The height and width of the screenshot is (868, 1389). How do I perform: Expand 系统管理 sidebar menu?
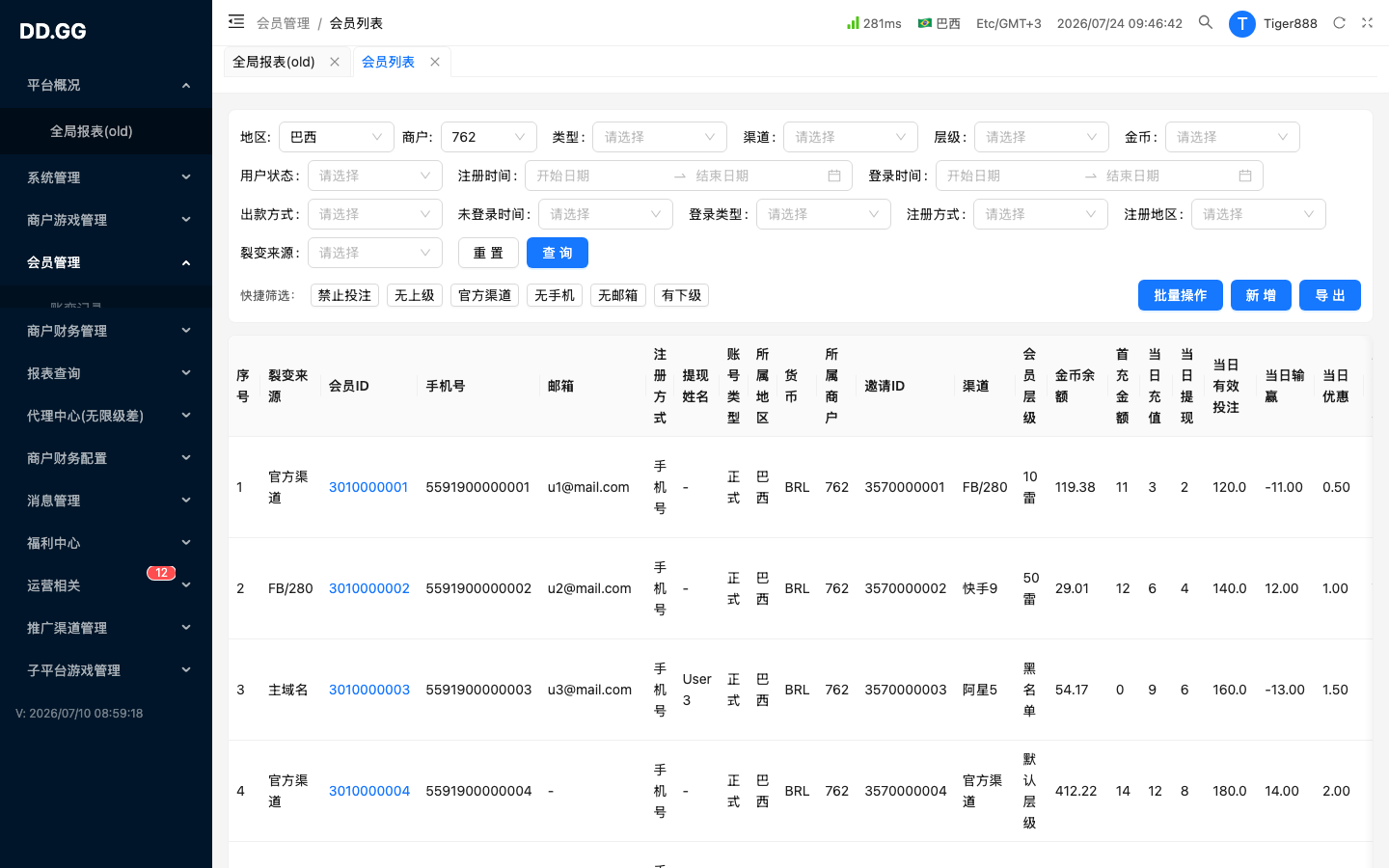(106, 177)
